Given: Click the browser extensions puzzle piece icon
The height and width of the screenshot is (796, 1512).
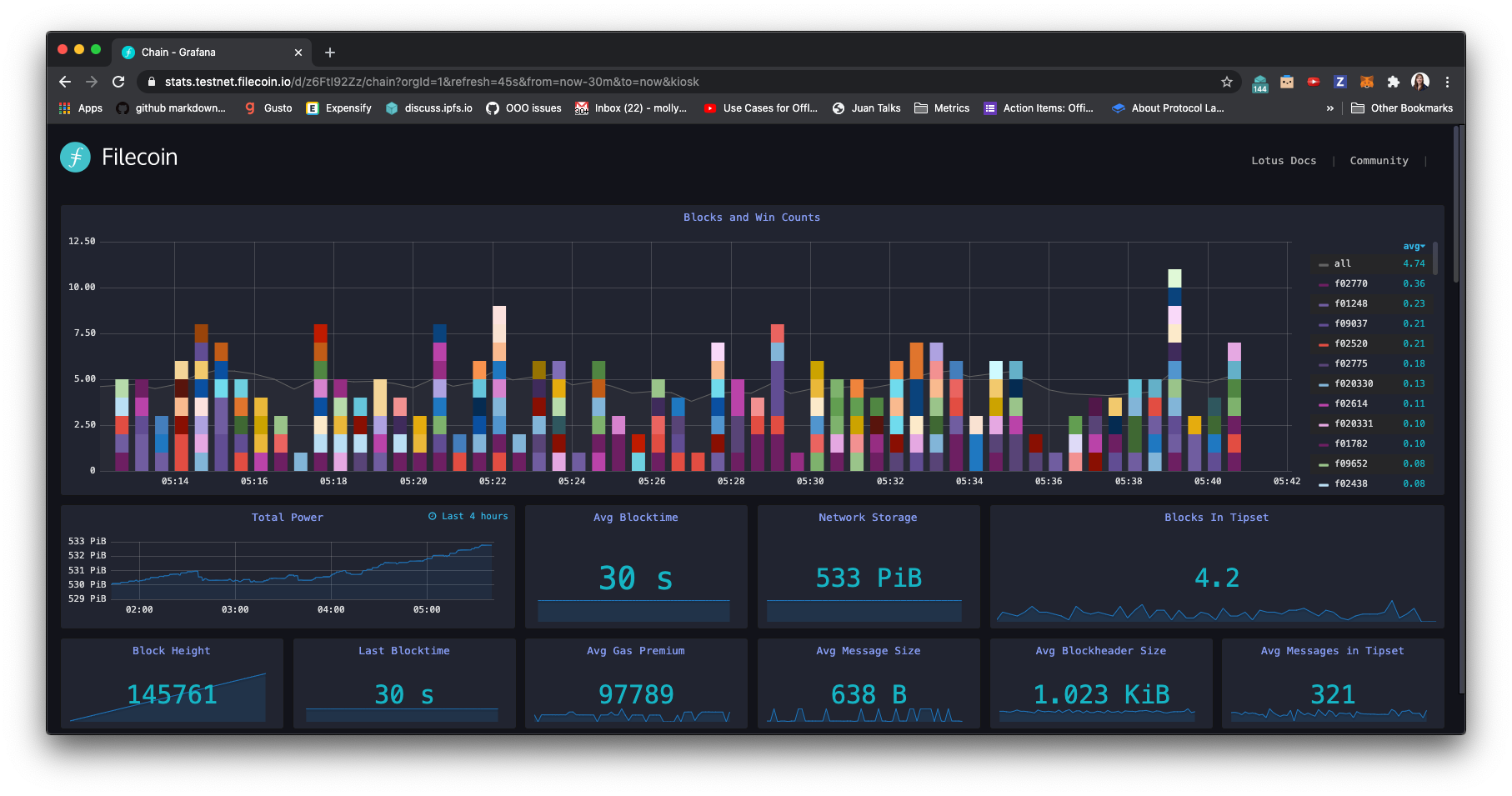Looking at the screenshot, I should (1394, 82).
